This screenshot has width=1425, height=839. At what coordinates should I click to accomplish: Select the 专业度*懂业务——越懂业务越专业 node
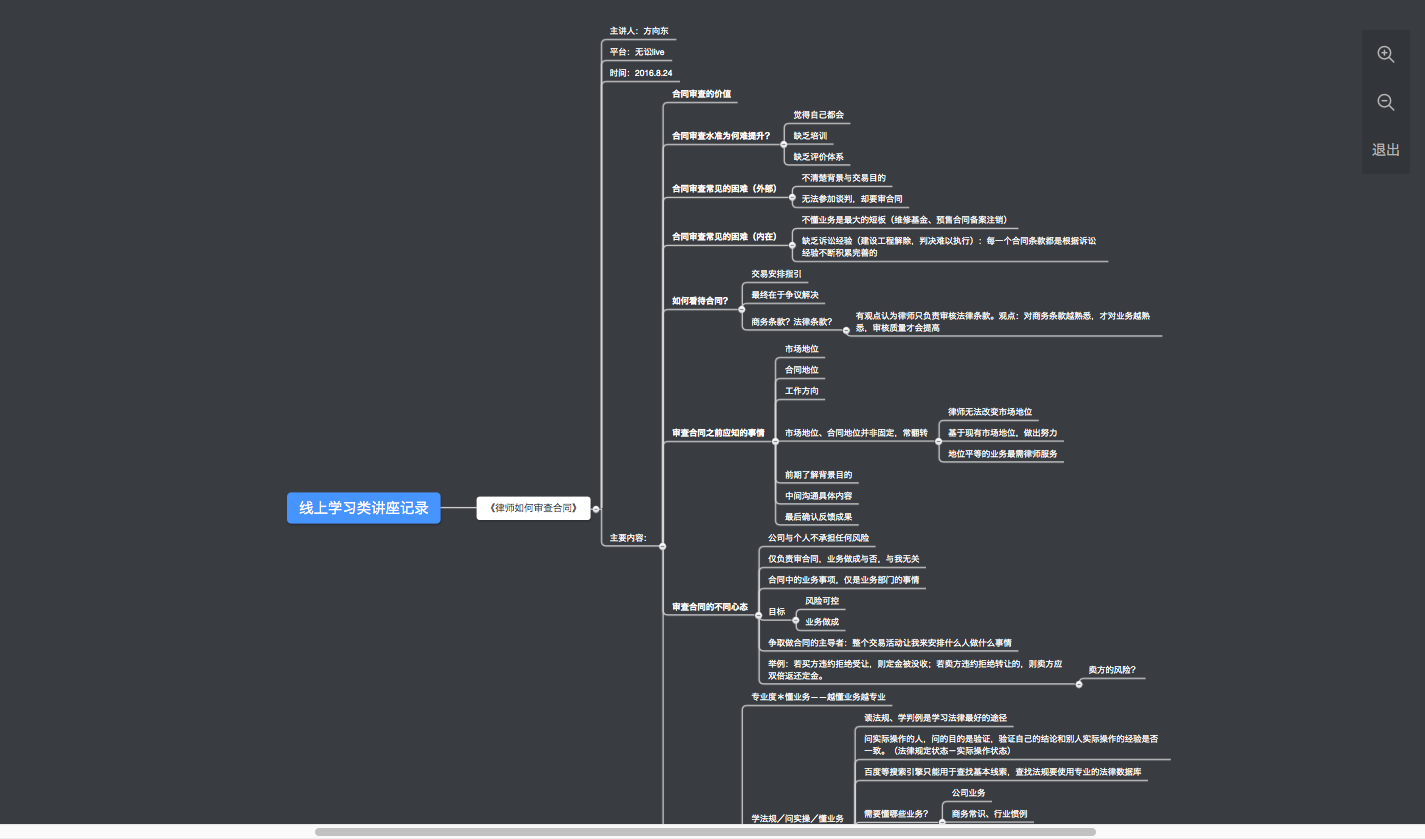point(817,697)
